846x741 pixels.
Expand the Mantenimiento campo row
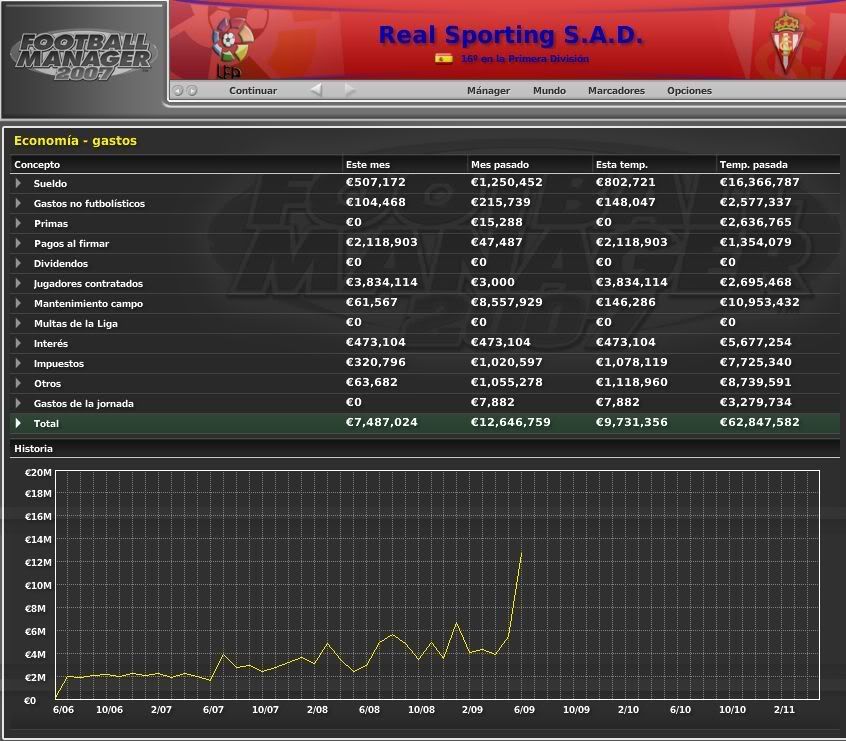click(x=18, y=303)
